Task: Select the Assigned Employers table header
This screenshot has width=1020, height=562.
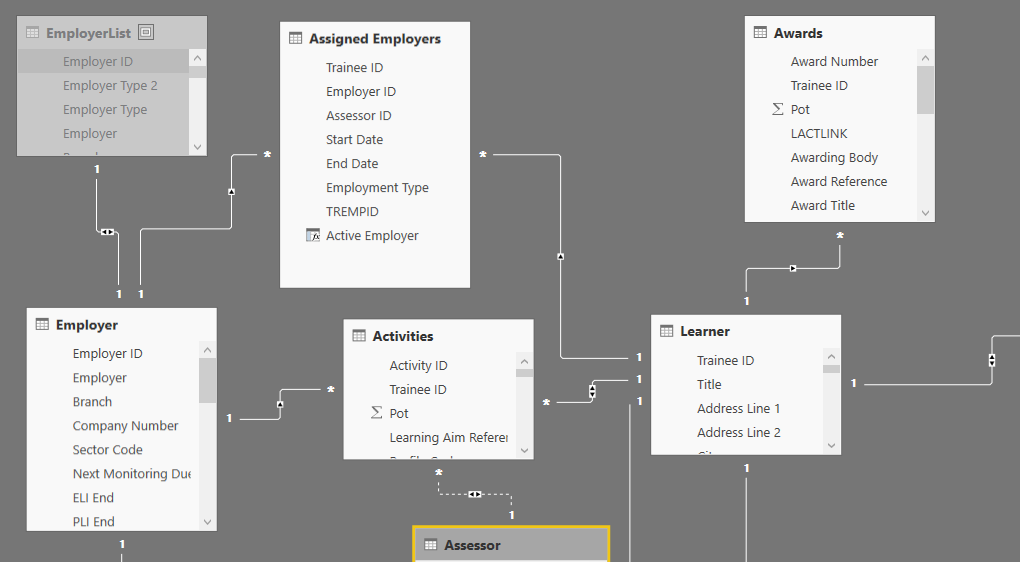Action: tap(375, 38)
